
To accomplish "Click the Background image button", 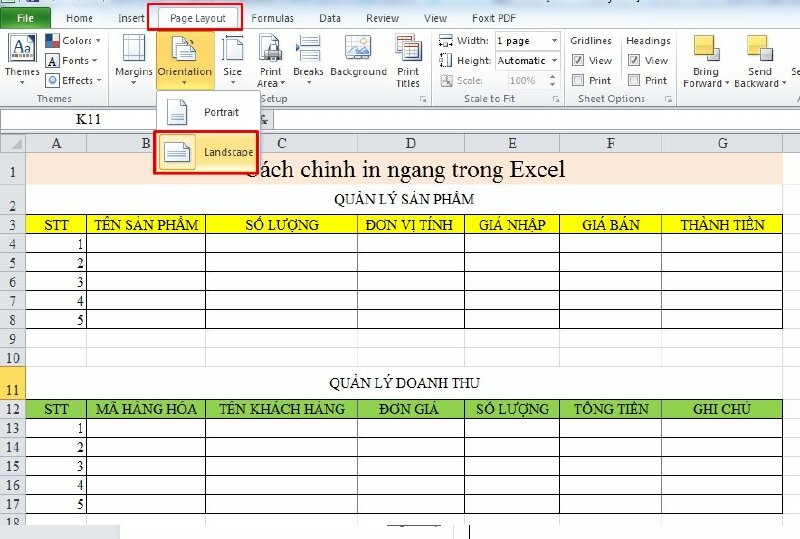I will 358,56.
